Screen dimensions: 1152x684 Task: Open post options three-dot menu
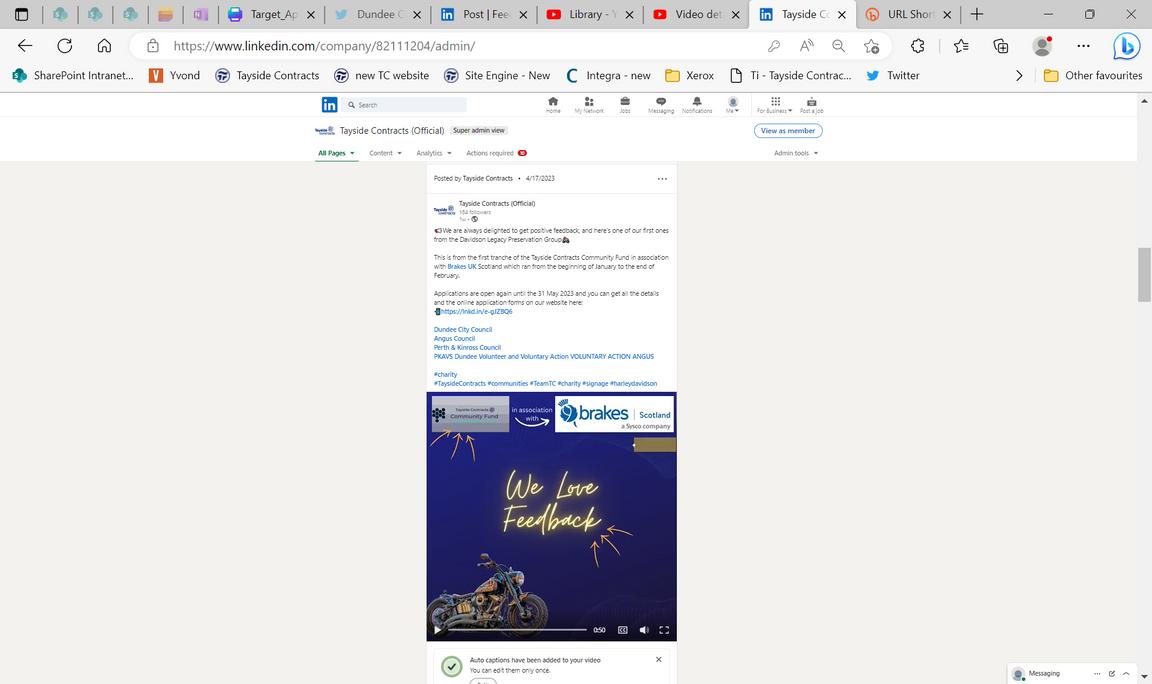click(x=662, y=179)
